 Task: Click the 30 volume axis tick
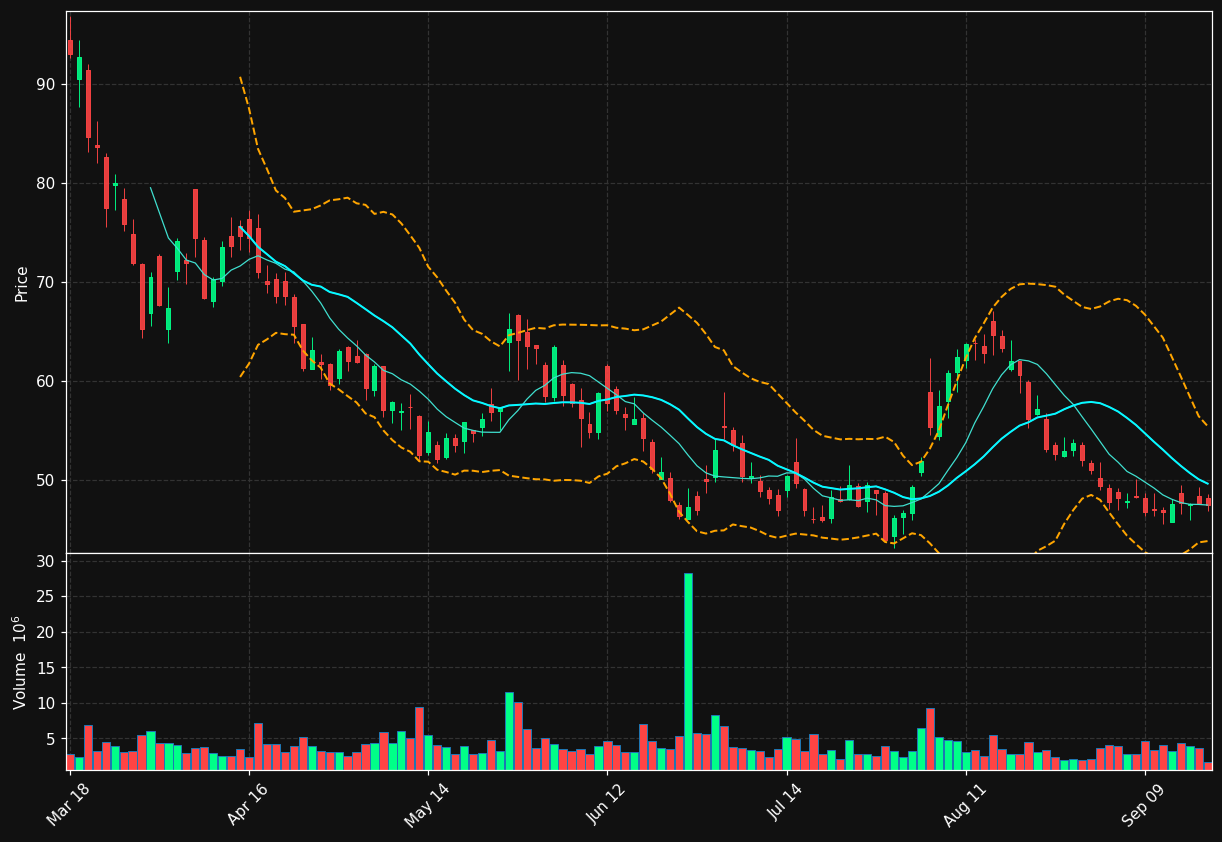point(46,562)
